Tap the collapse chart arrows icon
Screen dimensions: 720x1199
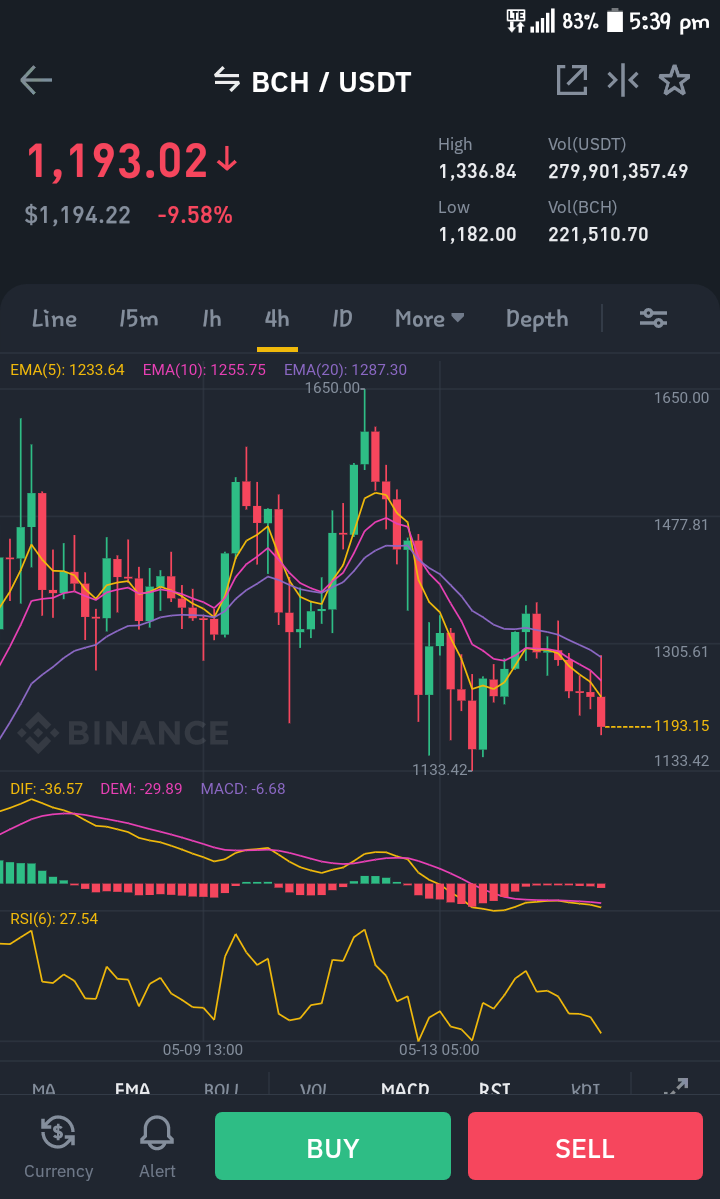pyautogui.click(x=623, y=80)
